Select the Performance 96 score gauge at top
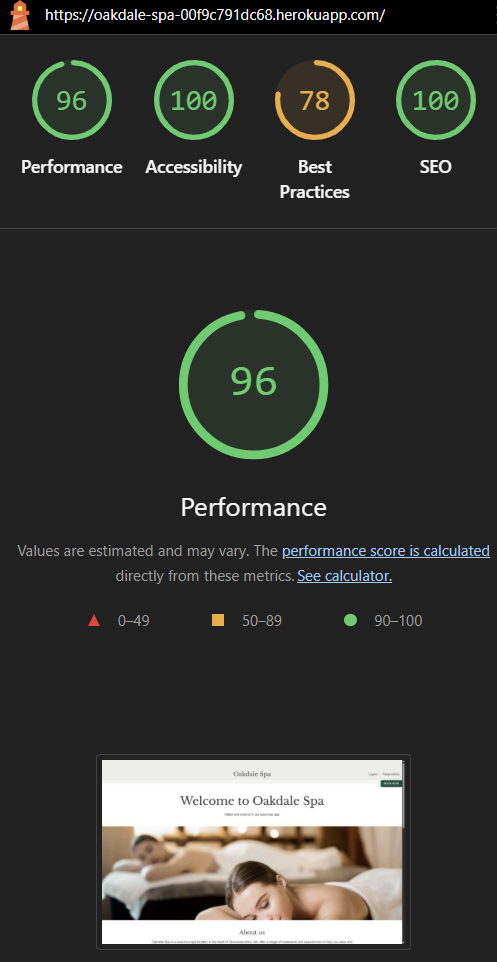Viewport: 497px width, 962px height. [x=72, y=100]
